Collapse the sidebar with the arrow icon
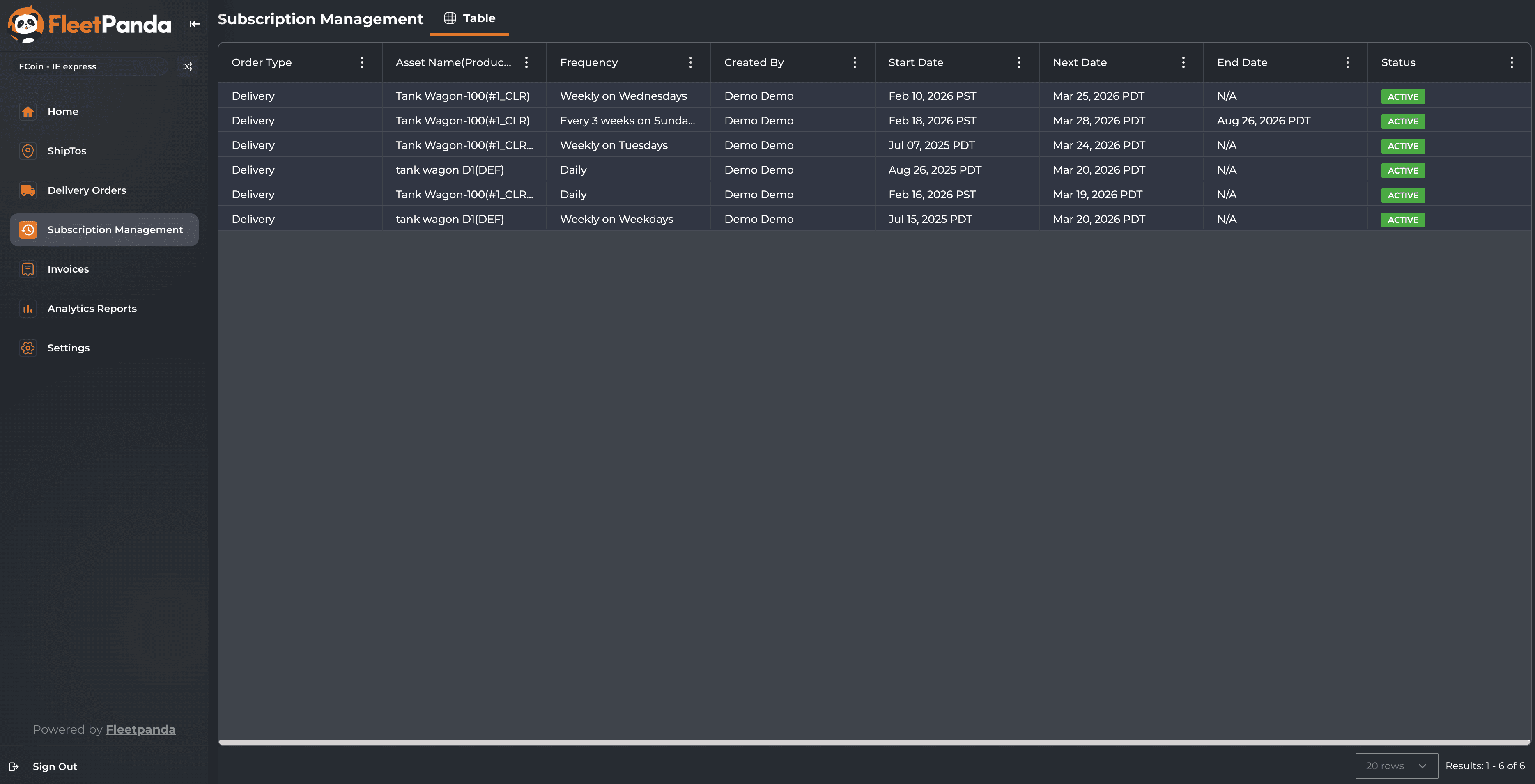Screen dimensions: 1535x784 coord(195,24)
